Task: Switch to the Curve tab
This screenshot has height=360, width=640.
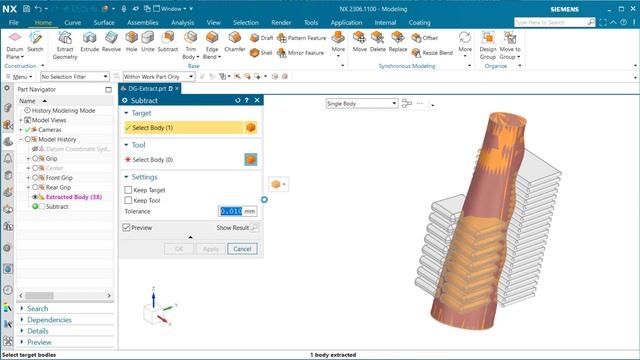Action: 73,22
